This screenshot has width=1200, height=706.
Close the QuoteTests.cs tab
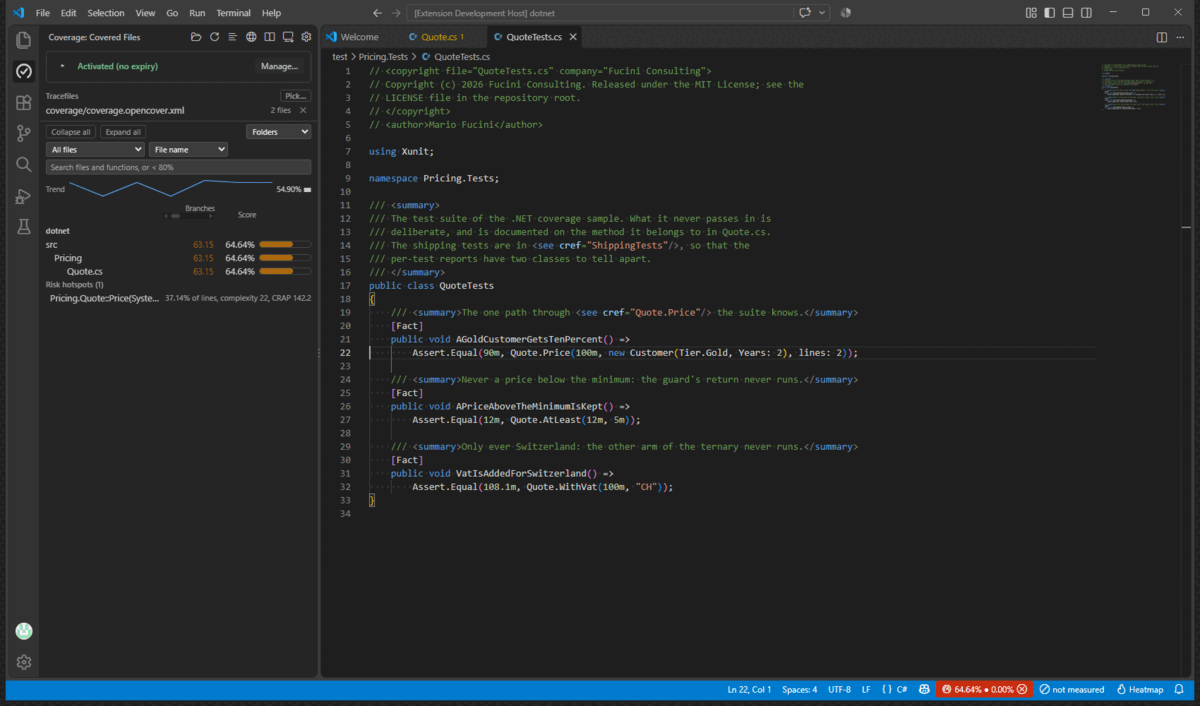coord(572,37)
